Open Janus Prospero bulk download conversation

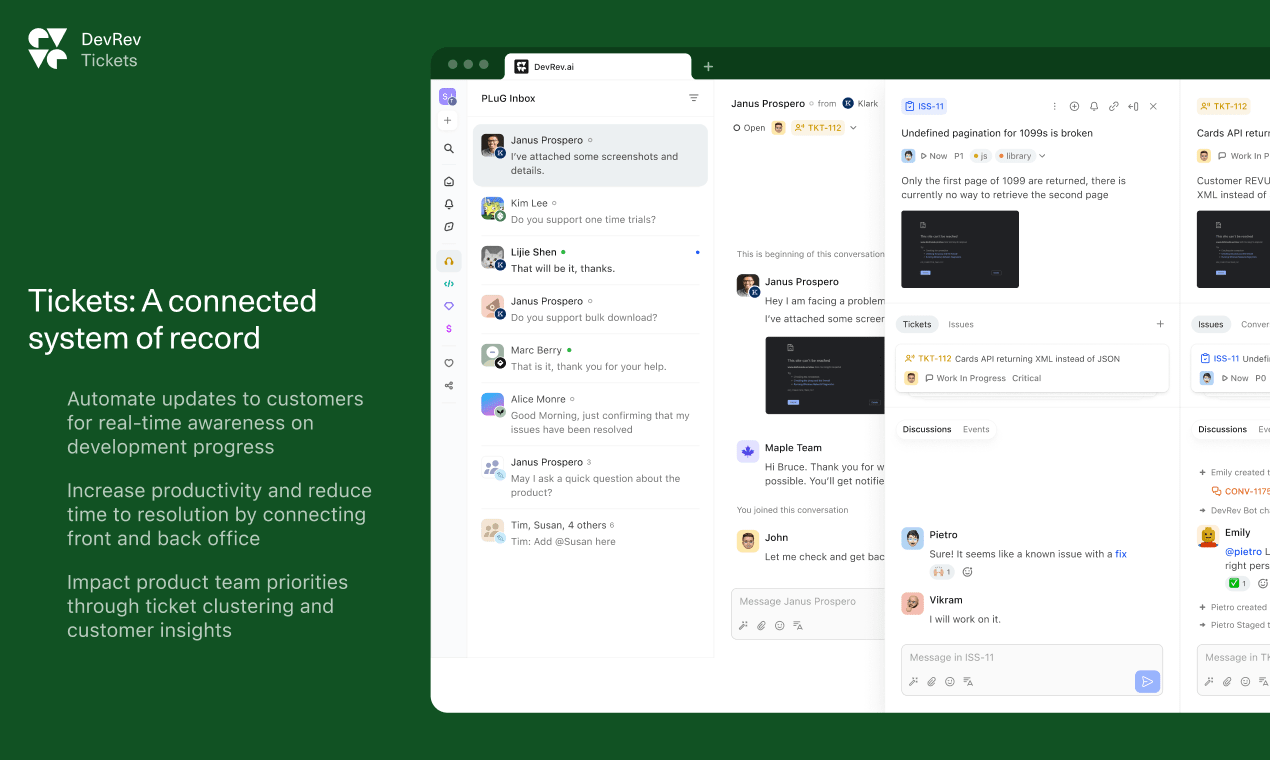(x=590, y=309)
